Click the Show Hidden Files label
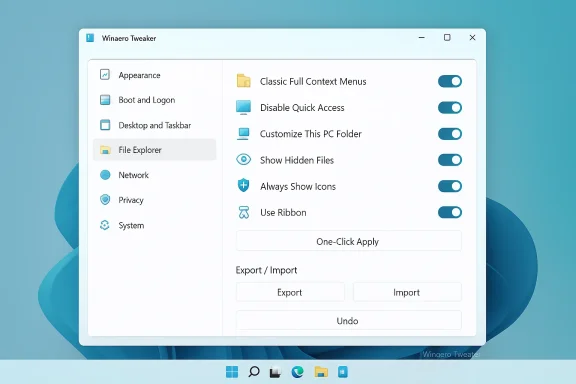 tap(297, 160)
